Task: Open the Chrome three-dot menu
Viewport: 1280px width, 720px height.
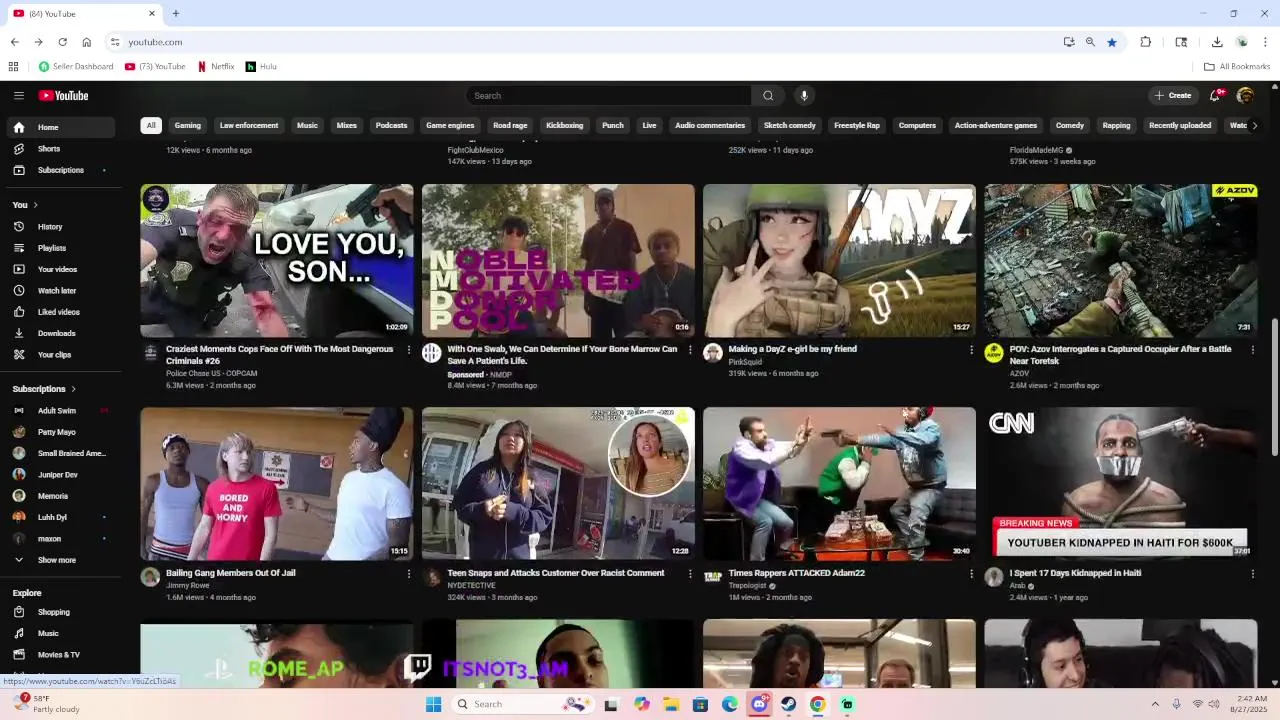Action: [x=1265, y=42]
